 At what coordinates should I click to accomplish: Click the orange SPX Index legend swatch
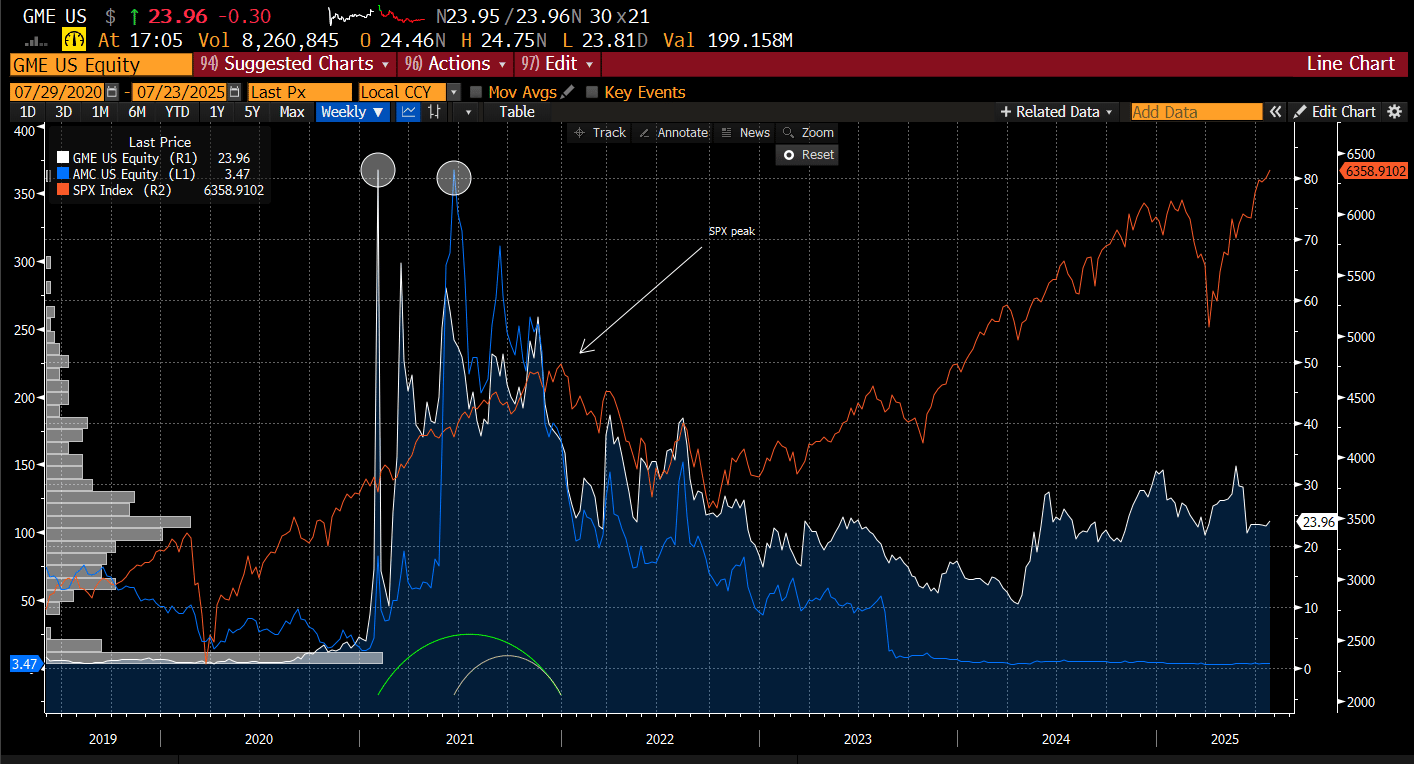coord(63,190)
